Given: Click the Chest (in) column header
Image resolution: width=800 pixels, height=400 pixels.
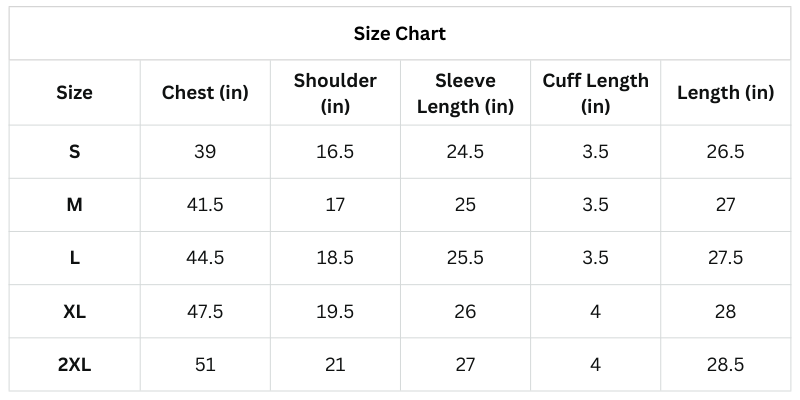Looking at the screenshot, I should point(205,93).
